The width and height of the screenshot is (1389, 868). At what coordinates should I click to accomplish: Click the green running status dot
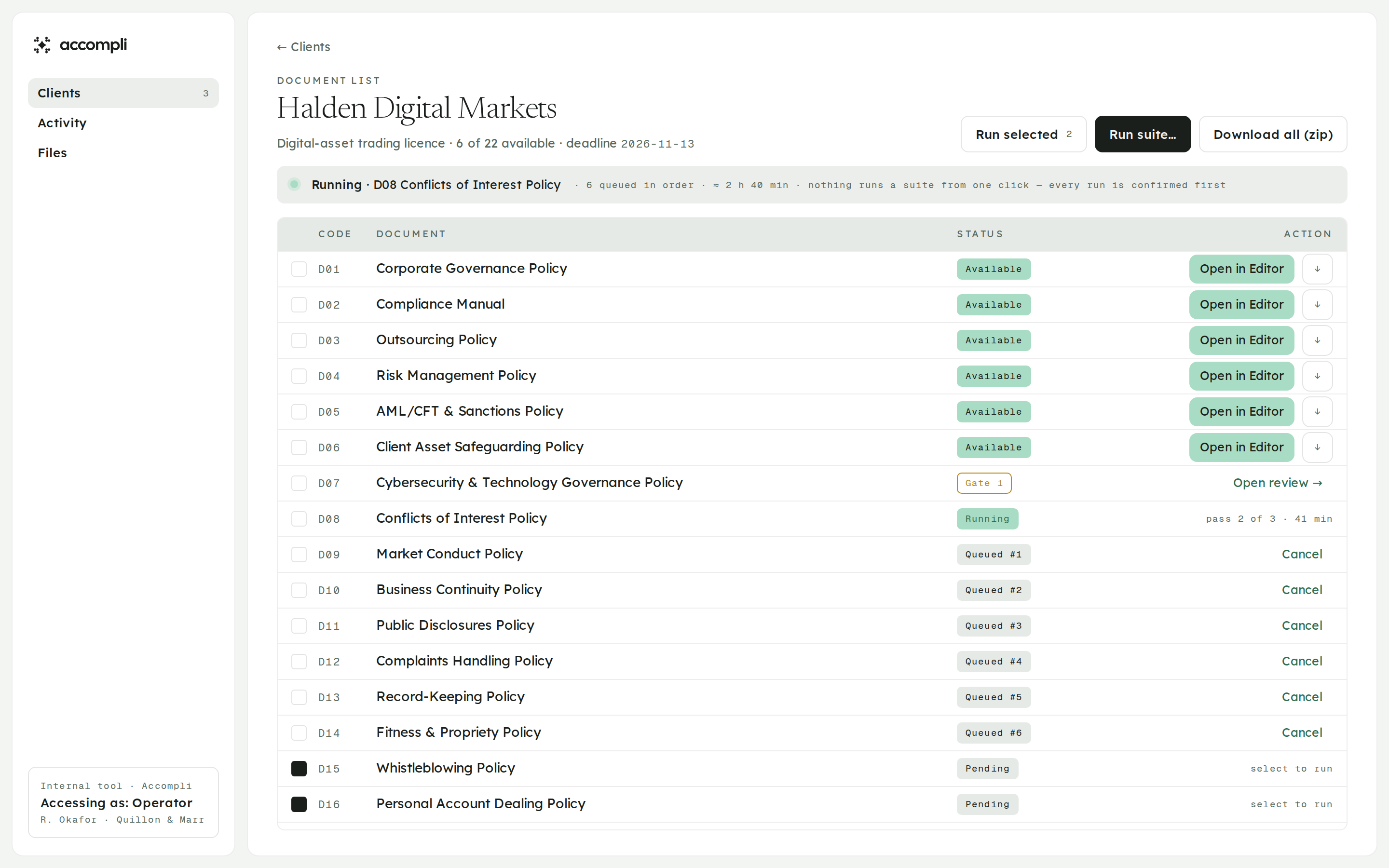pyautogui.click(x=294, y=184)
